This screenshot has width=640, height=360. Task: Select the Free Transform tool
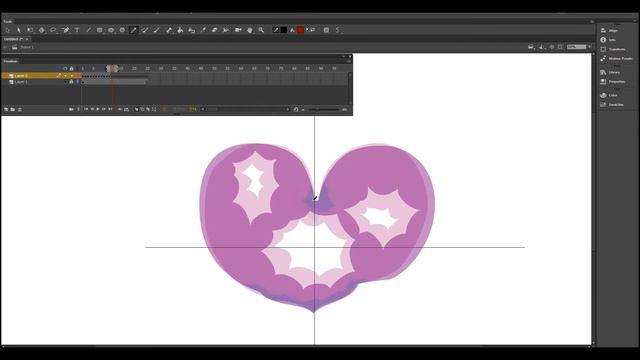coord(30,30)
